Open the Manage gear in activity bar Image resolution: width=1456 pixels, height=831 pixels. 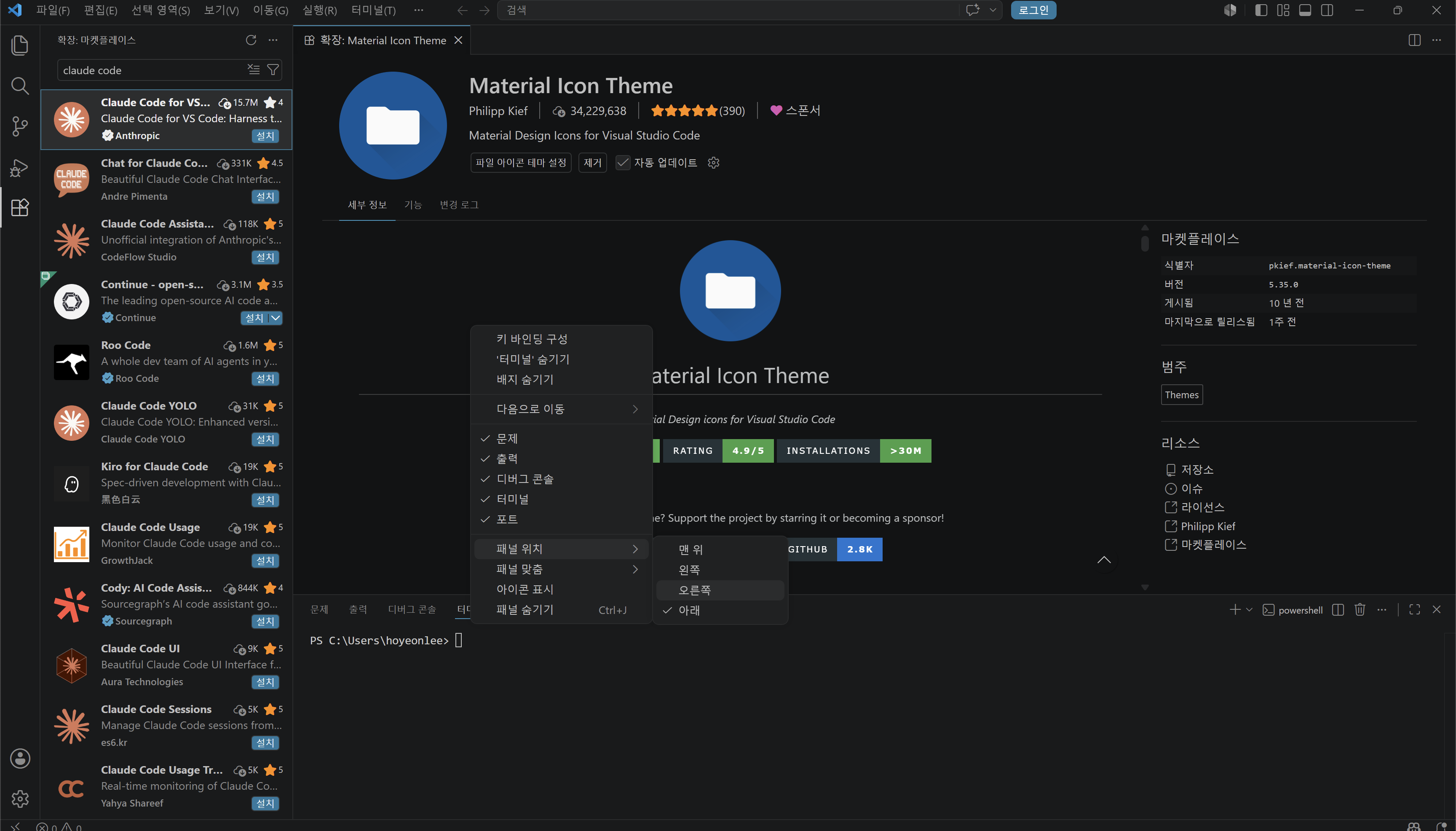coord(20,799)
